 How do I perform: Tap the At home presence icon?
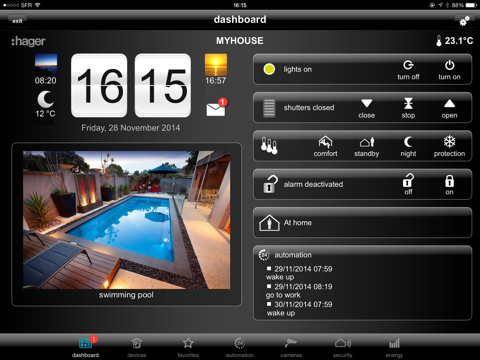point(269,223)
